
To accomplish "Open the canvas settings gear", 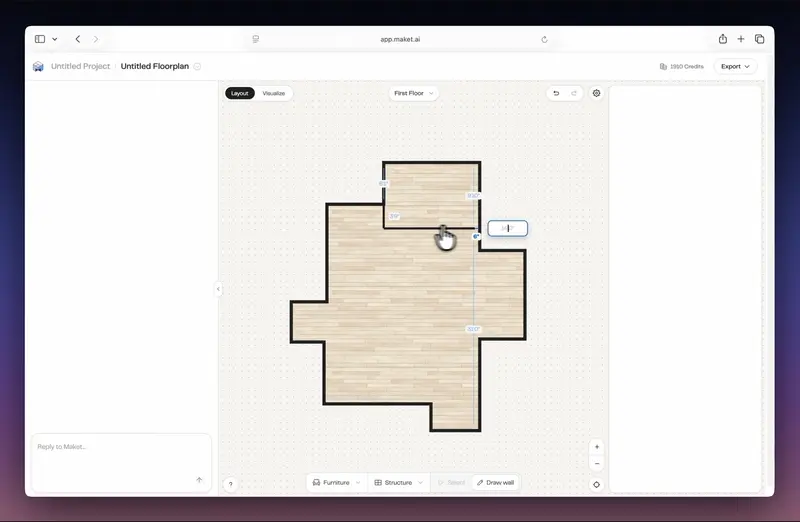I will (x=596, y=93).
